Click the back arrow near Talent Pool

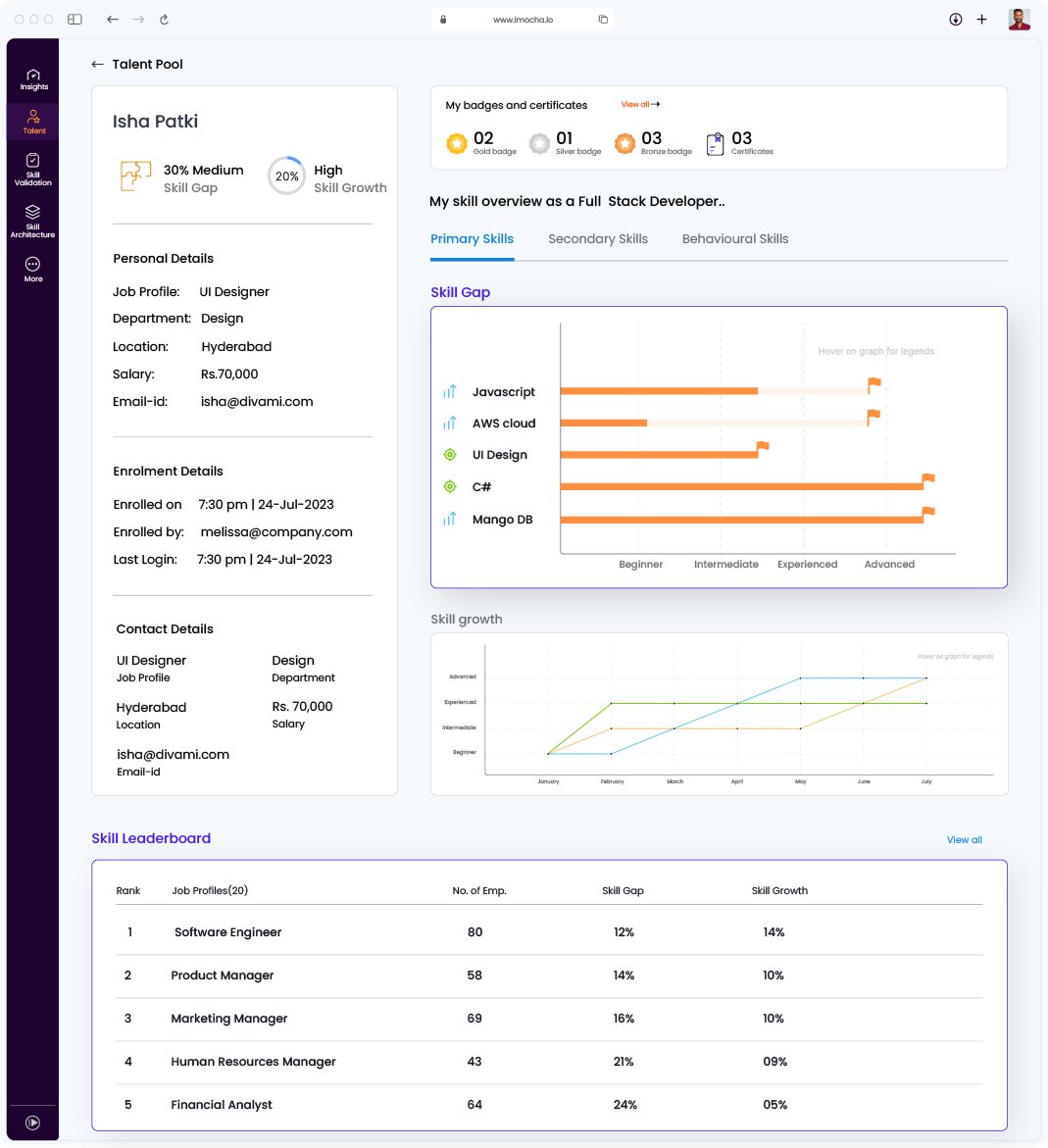click(x=97, y=64)
